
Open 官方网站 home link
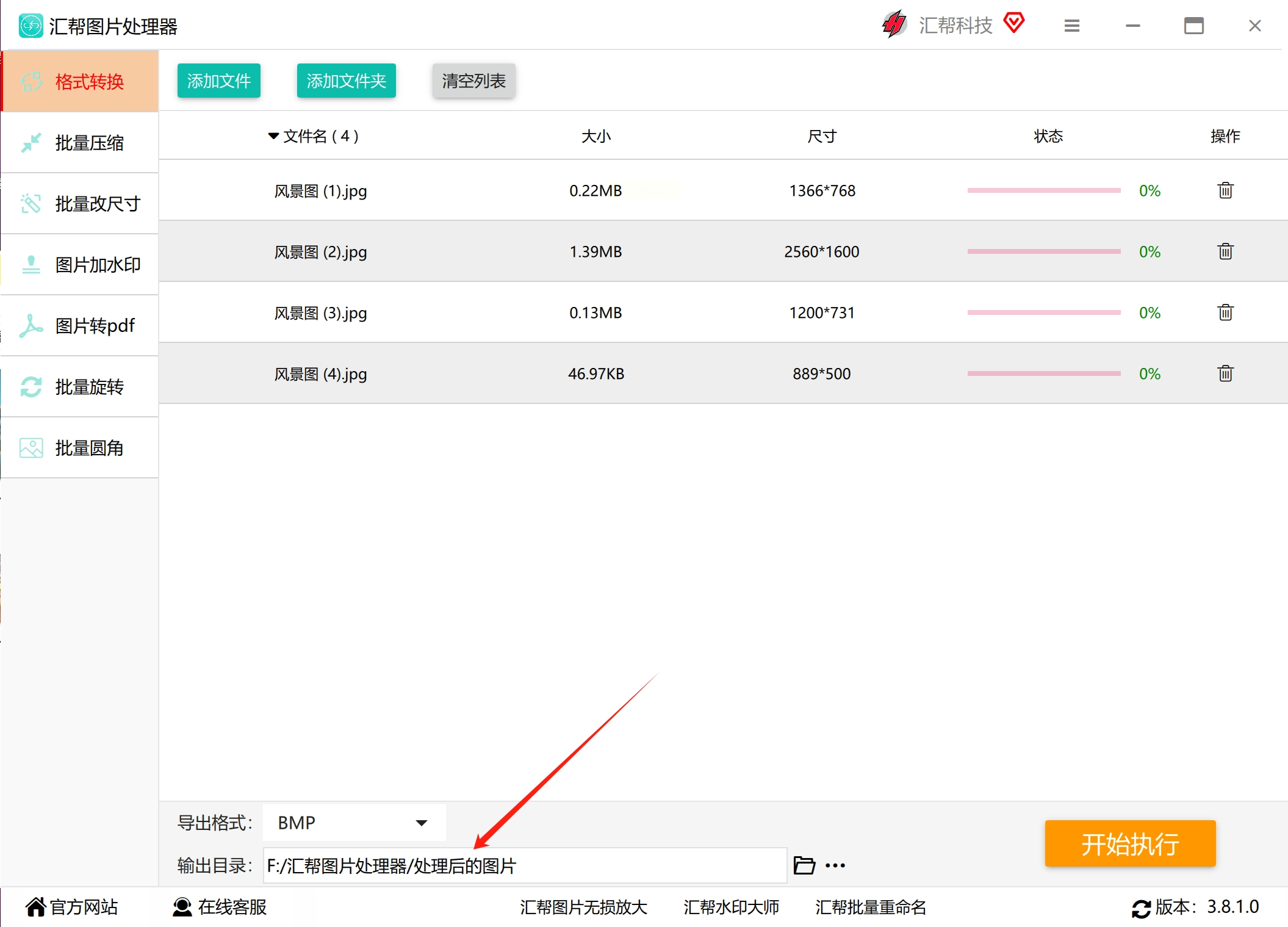coord(72,907)
